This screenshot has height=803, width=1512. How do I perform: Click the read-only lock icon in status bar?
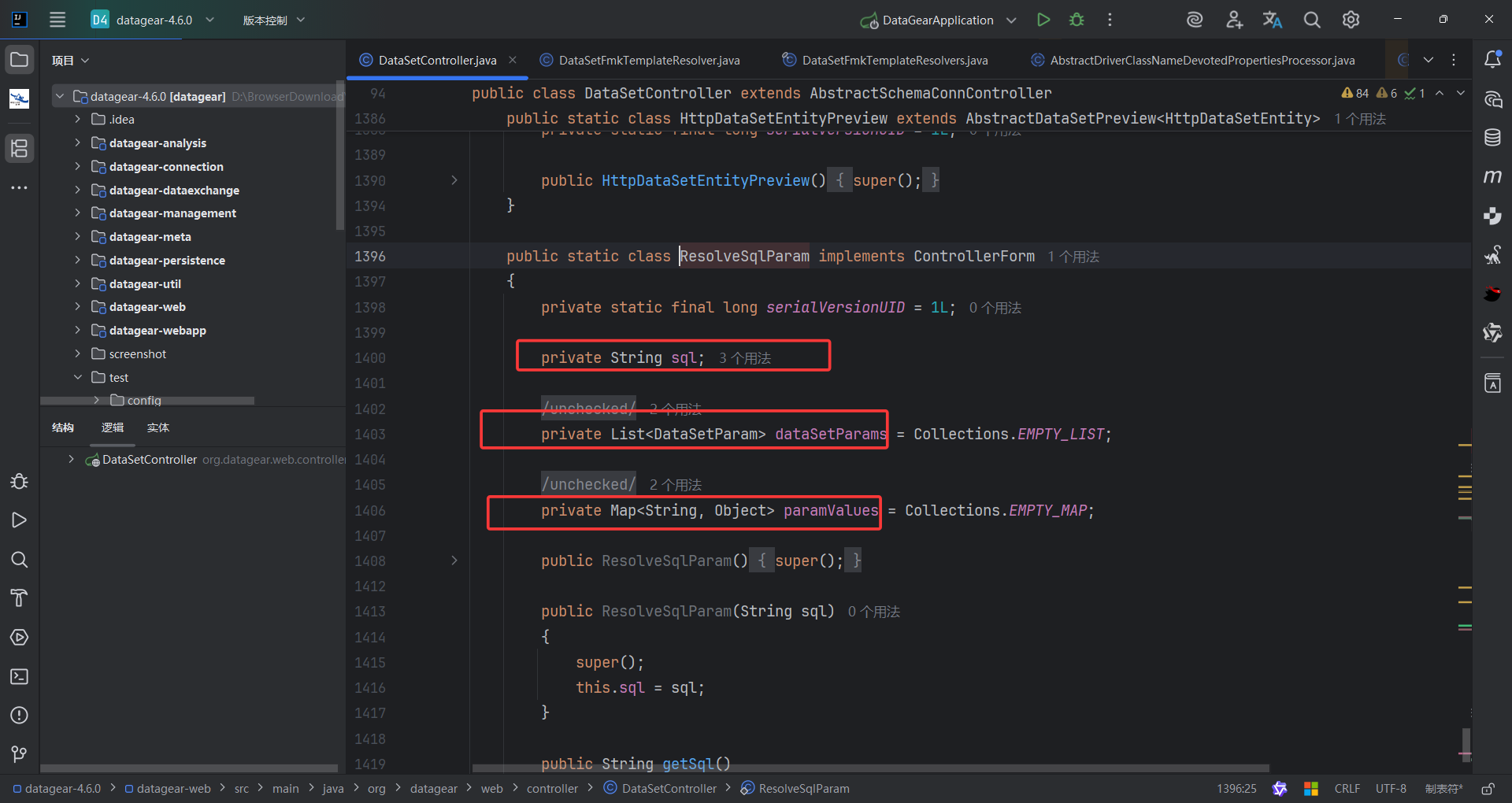[x=1488, y=789]
